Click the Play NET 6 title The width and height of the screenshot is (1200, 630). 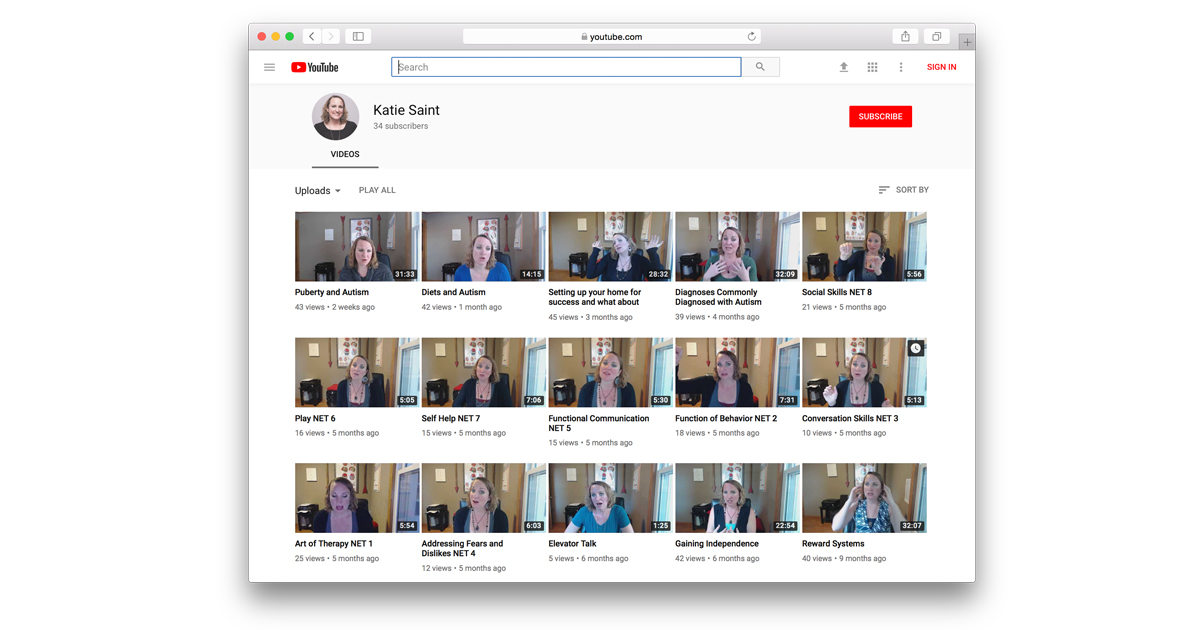click(315, 419)
